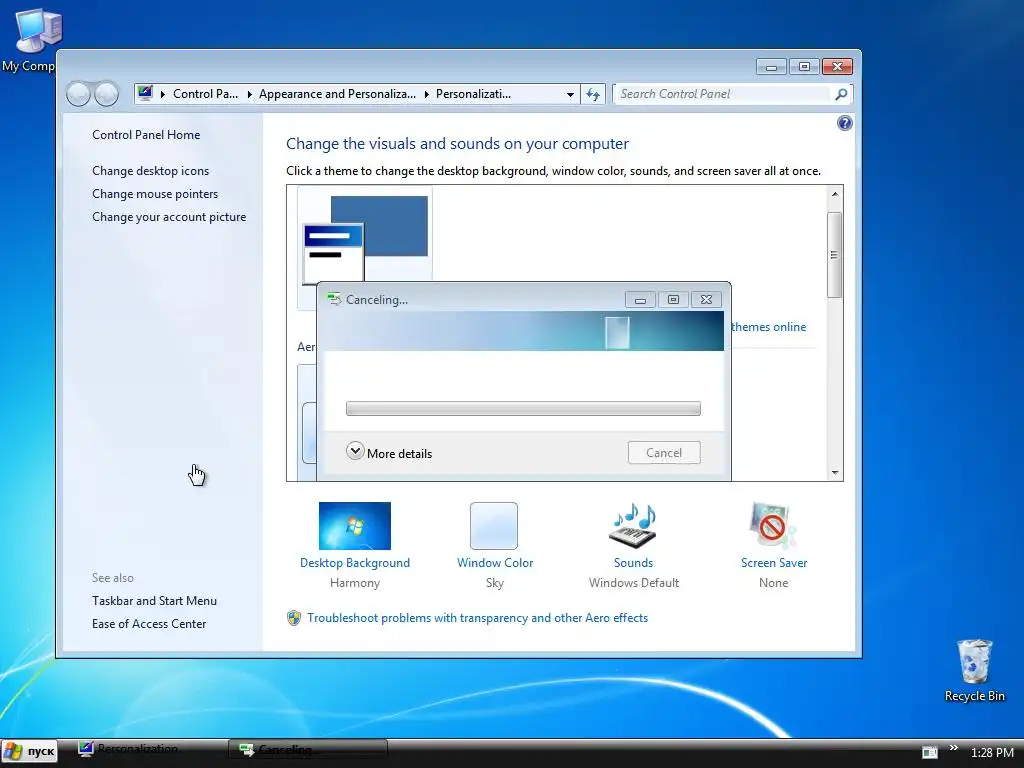This screenshot has width=1024, height=768.
Task: Click the Search Control Panel field
Action: point(724,94)
